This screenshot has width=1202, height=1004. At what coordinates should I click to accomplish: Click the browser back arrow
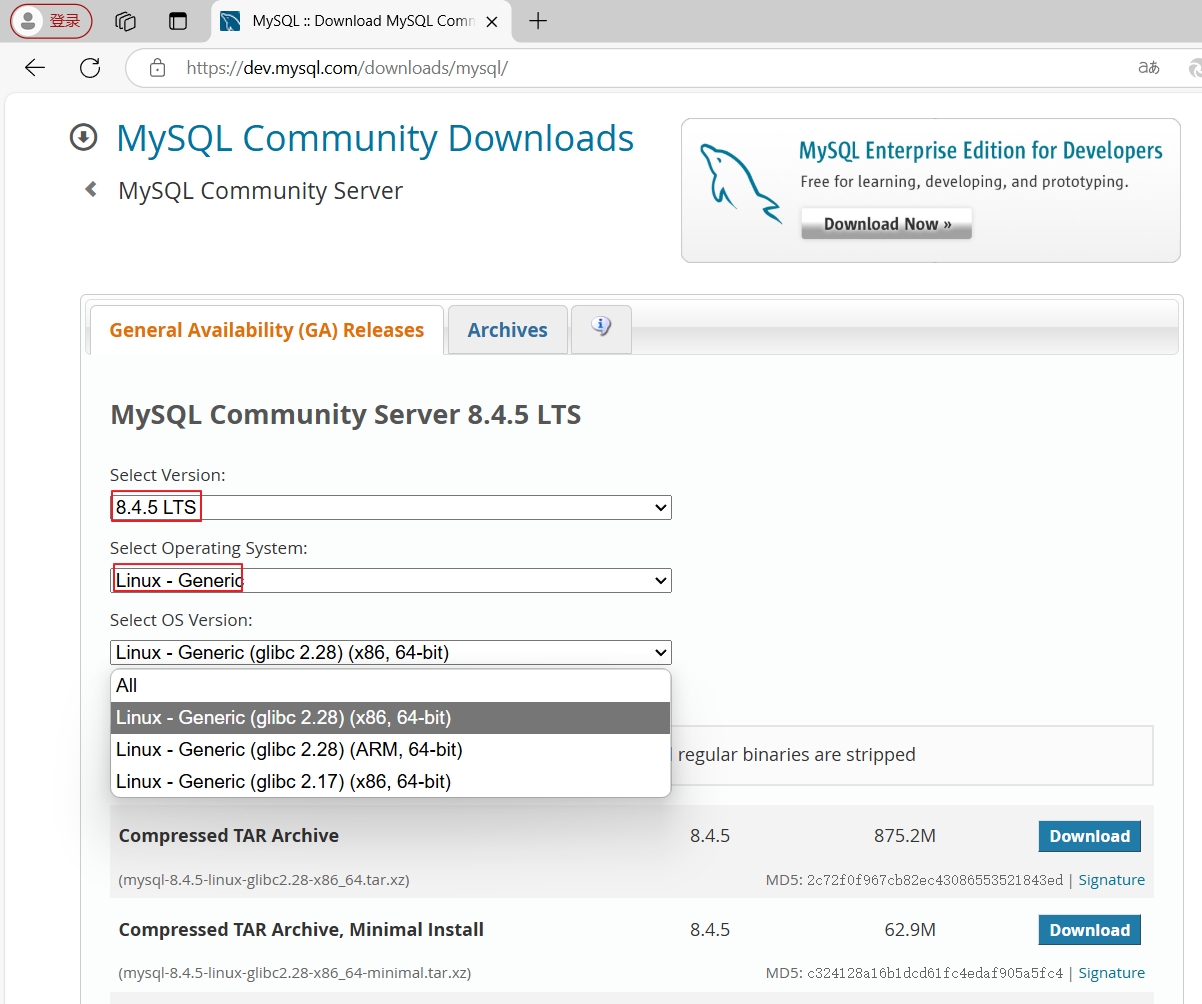click(35, 67)
